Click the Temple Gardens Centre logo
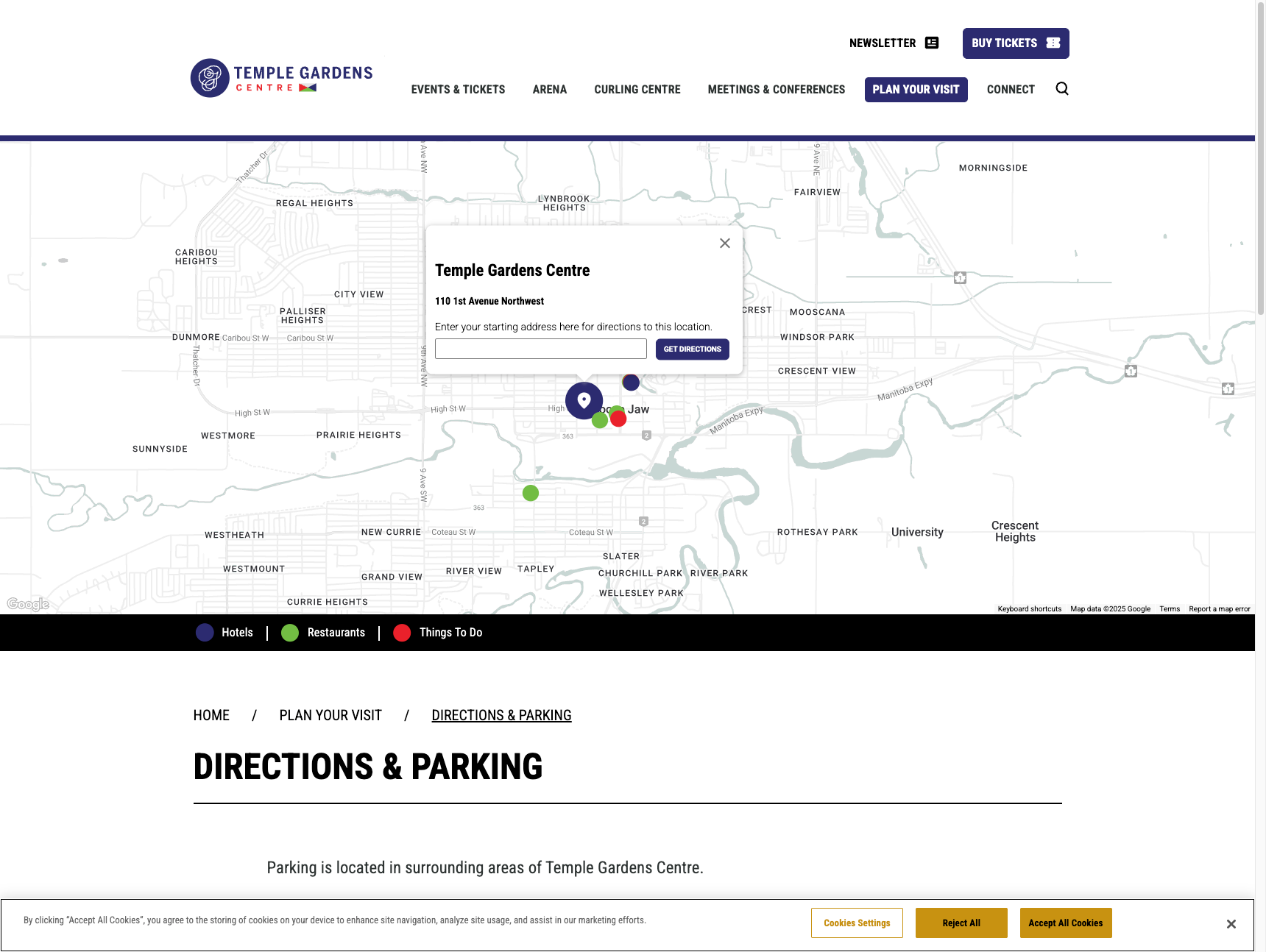Viewport: 1266px width, 952px height. click(282, 78)
